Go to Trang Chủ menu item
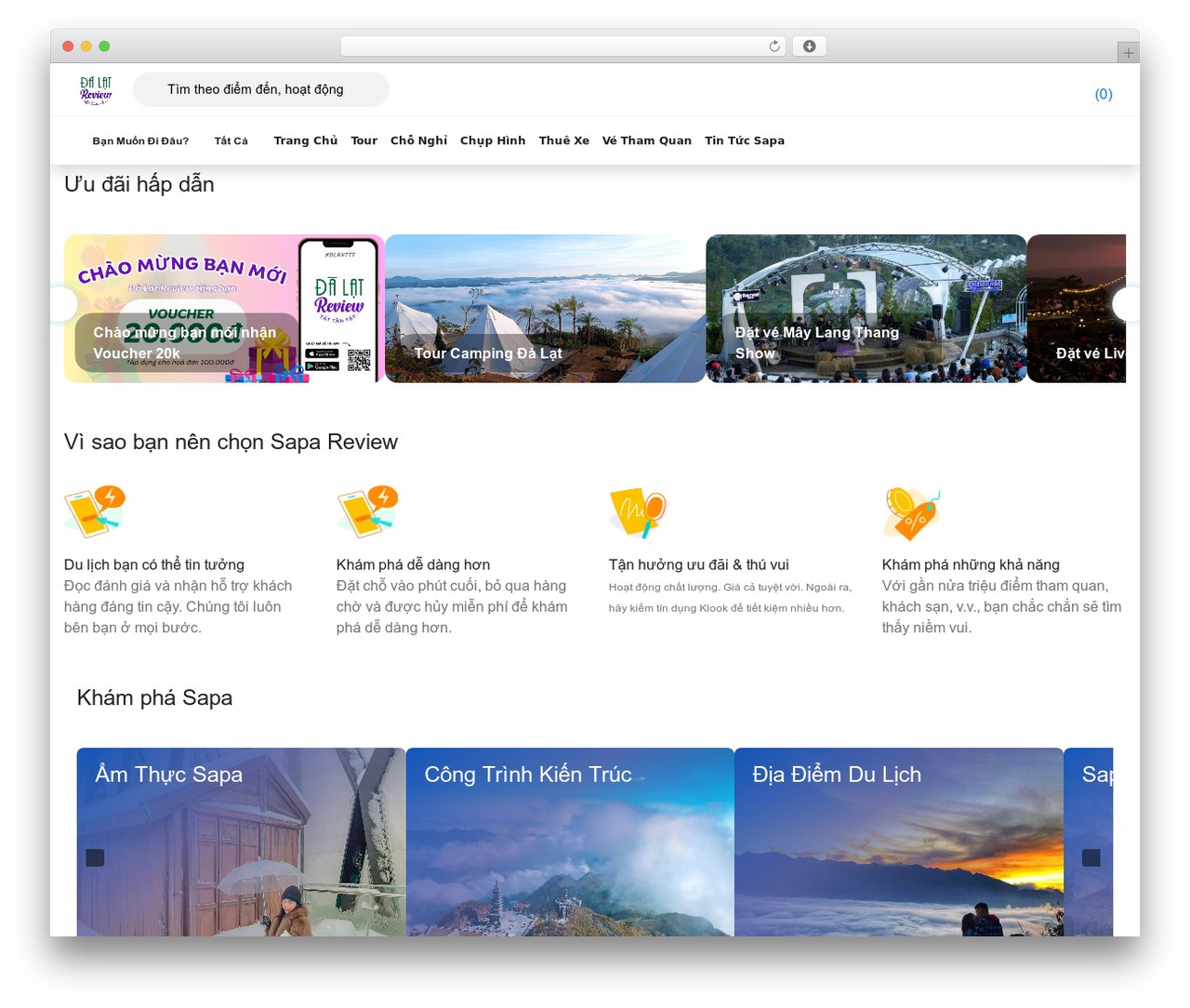Image resolution: width=1190 pixels, height=1008 pixels. coord(306,140)
